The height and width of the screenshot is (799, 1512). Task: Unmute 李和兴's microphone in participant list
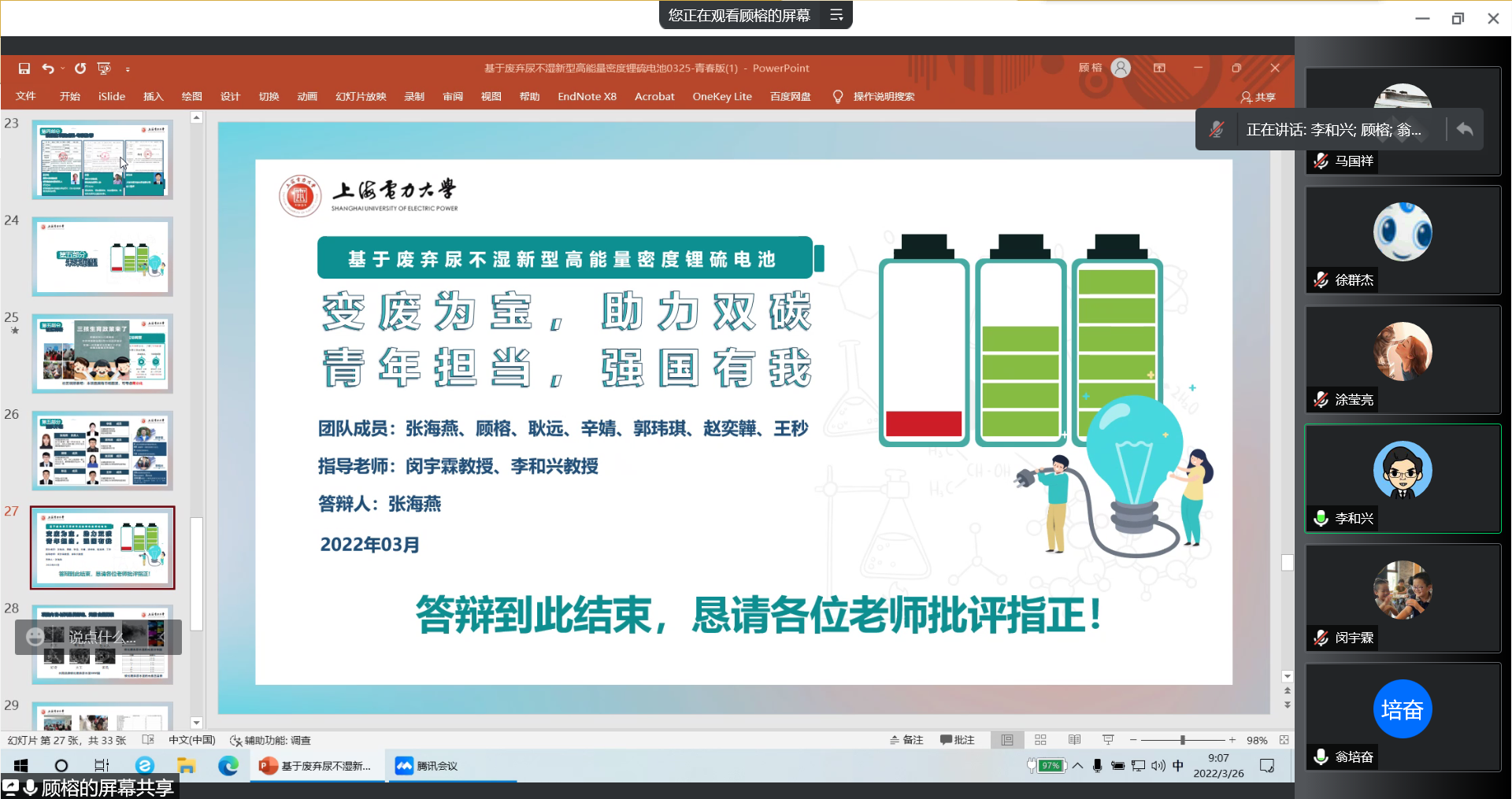point(1319,519)
